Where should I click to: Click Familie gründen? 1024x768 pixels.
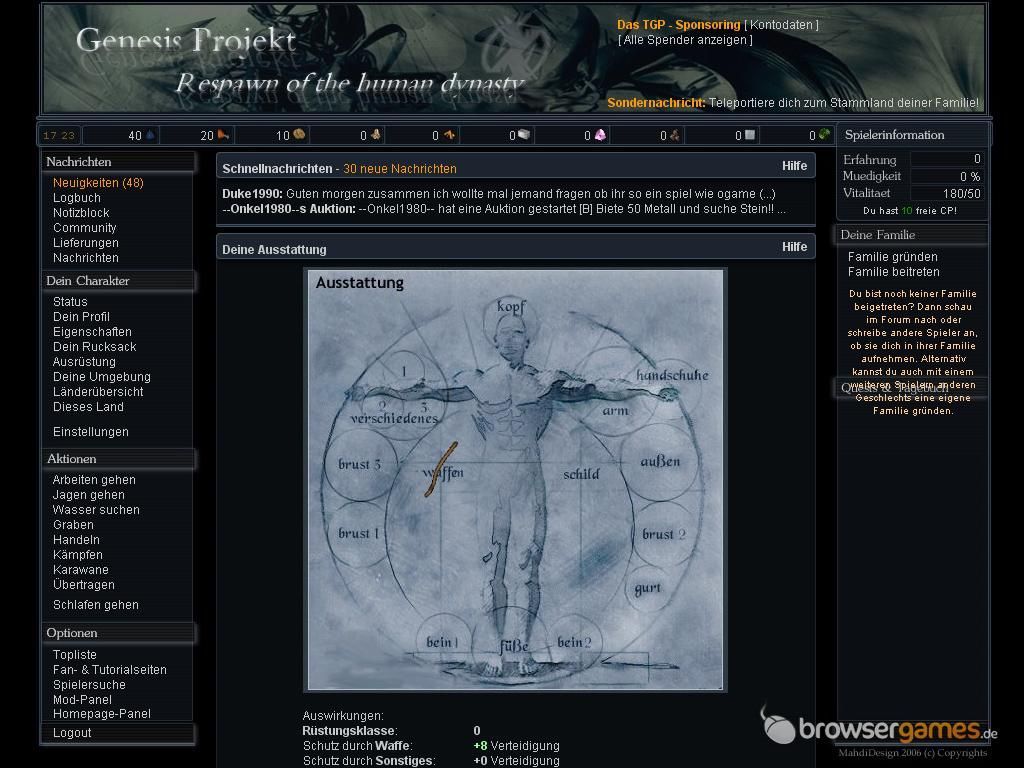(x=893, y=257)
